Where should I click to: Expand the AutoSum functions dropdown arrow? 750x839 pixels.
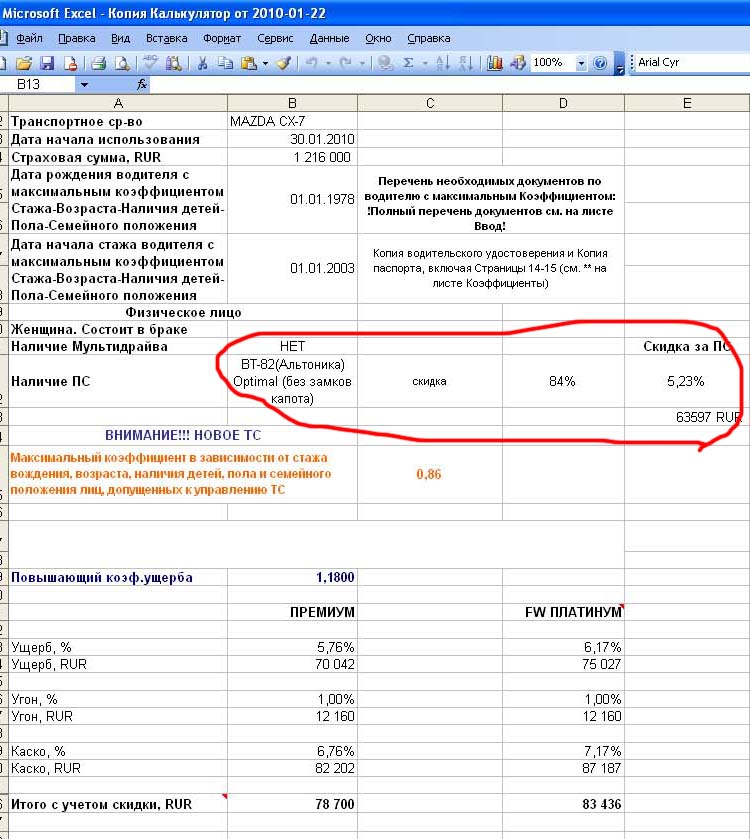point(425,64)
